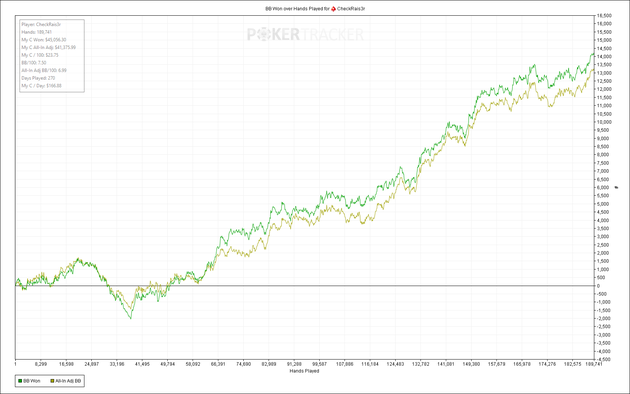Viewport: 630px width, 394px height.
Task: Click the 'Hands: 189,741' line in stats box
Action: click(37, 32)
